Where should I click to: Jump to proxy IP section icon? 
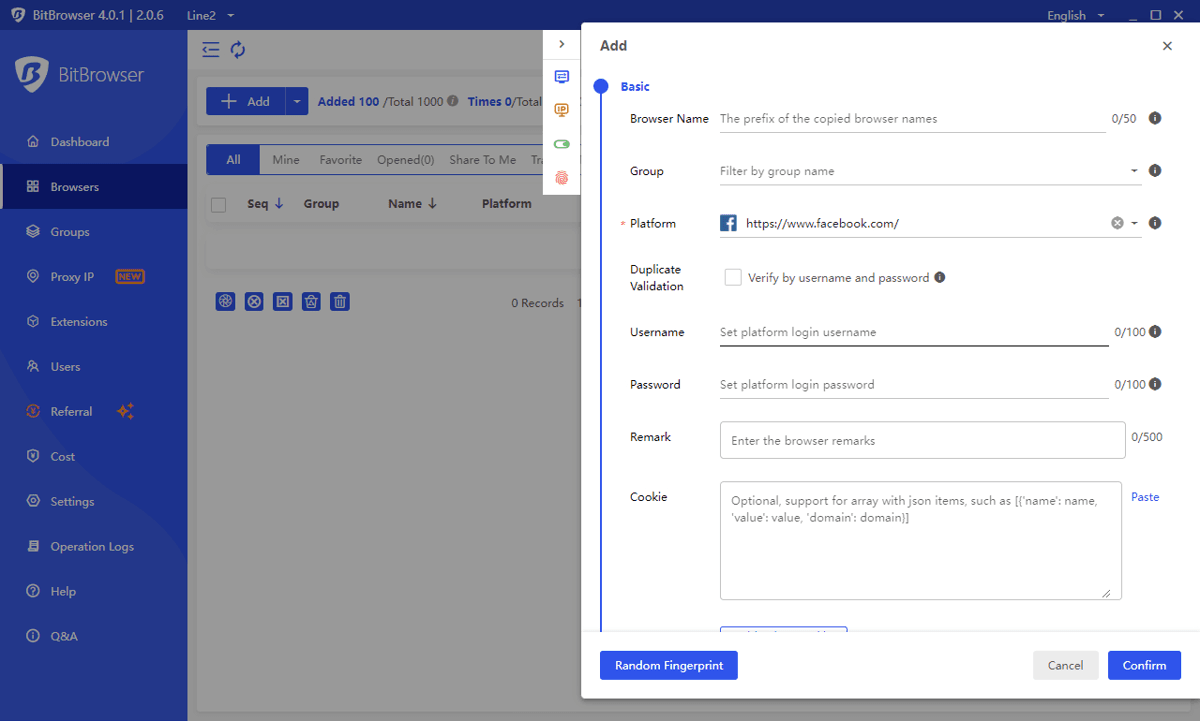tap(562, 110)
